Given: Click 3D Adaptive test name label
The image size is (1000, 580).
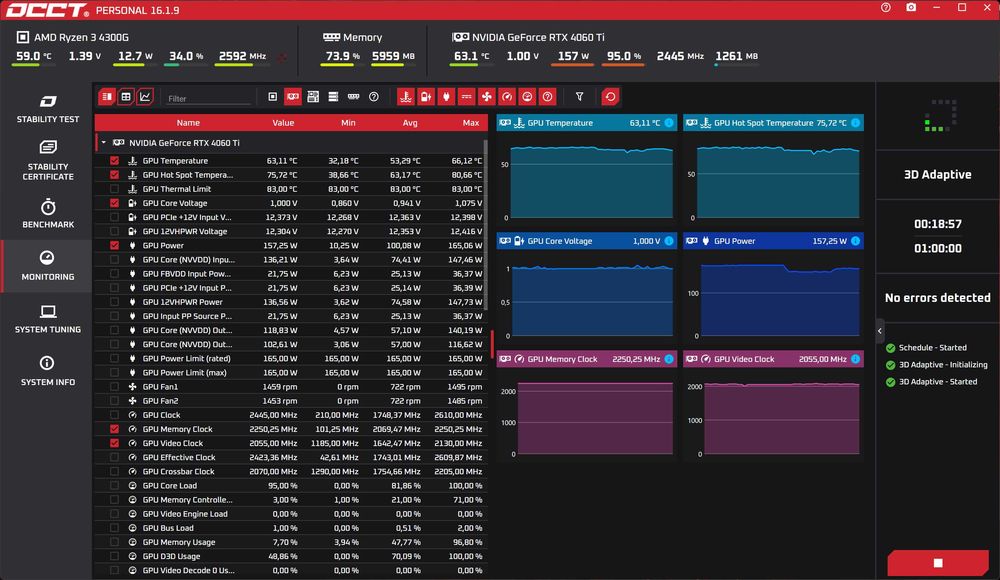Looking at the screenshot, I should [x=938, y=174].
